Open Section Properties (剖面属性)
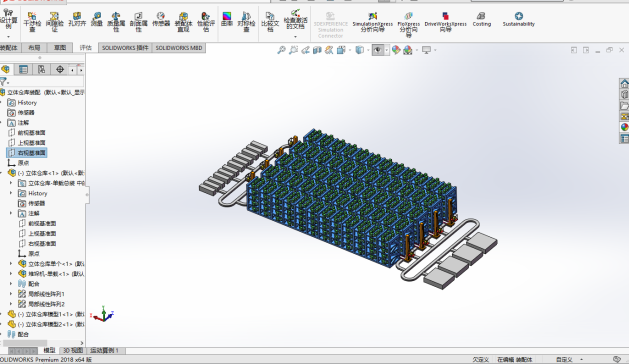The height and width of the screenshot is (364, 629). [138, 22]
